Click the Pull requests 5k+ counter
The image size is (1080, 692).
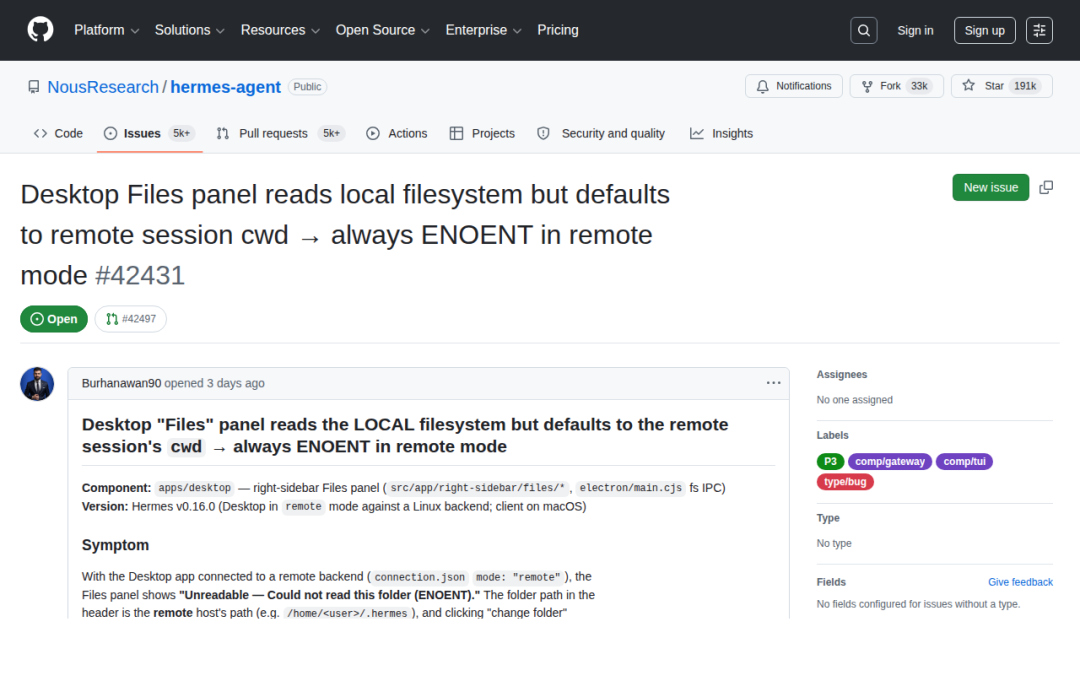point(332,134)
